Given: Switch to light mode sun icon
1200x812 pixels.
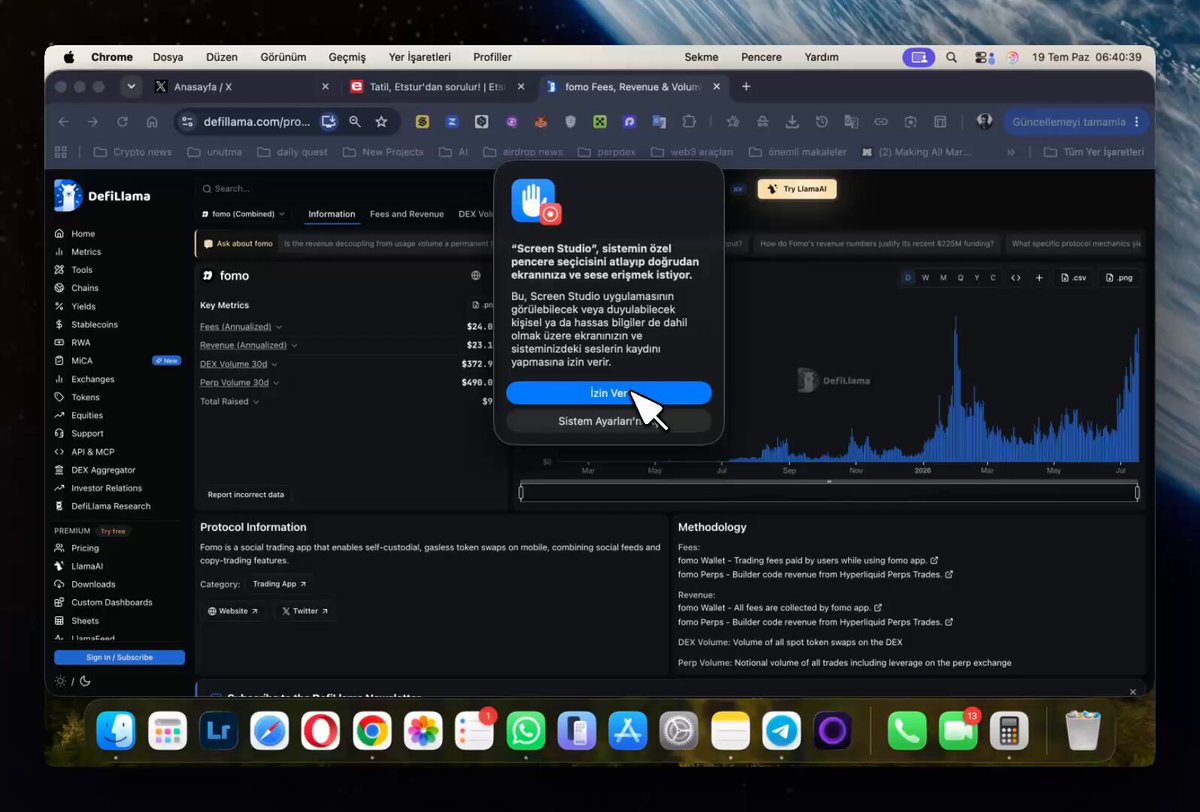Looking at the screenshot, I should (60, 681).
